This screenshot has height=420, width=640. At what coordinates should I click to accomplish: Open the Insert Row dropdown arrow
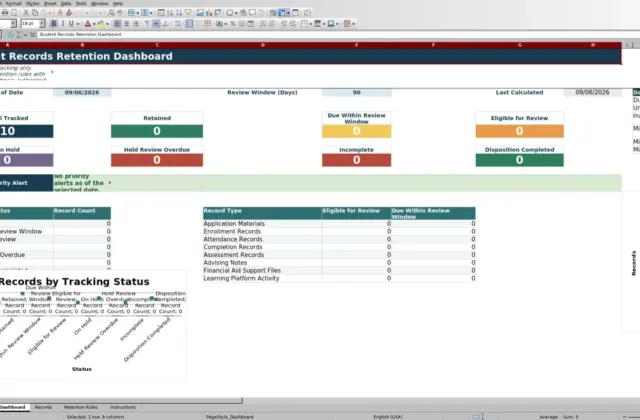coord(138,13)
